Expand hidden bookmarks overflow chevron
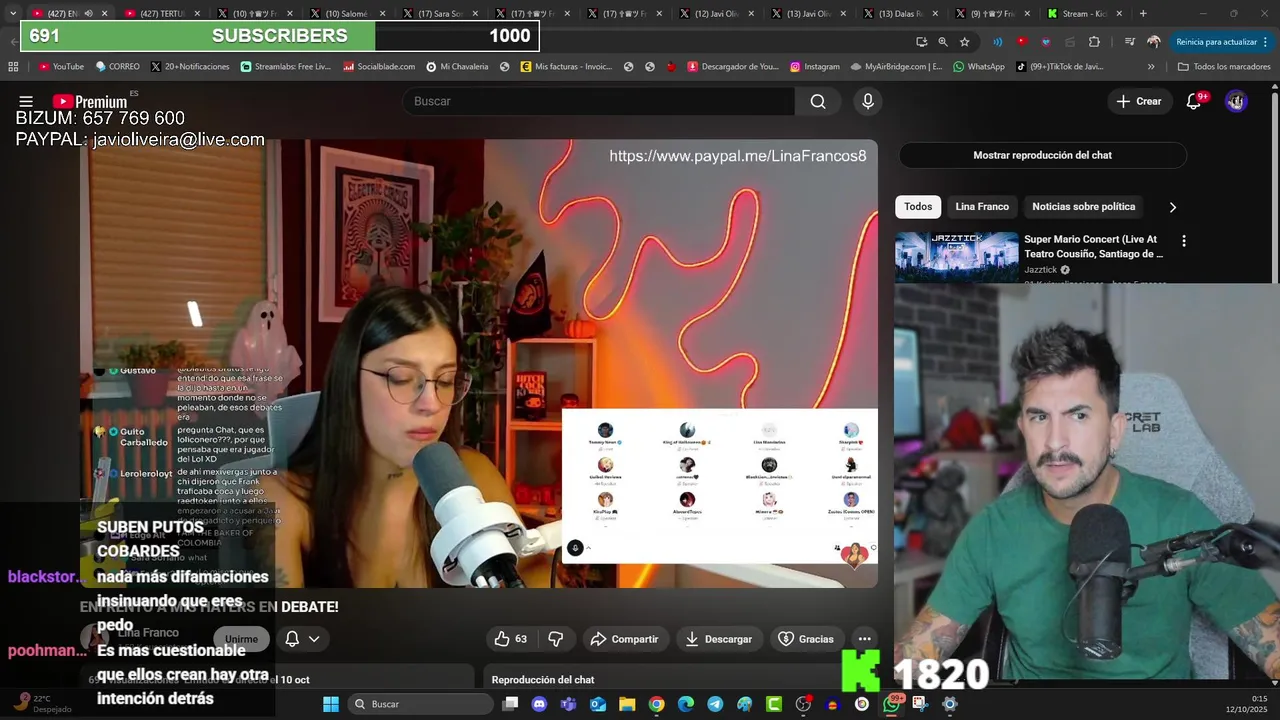The width and height of the screenshot is (1280, 720). [1151, 67]
